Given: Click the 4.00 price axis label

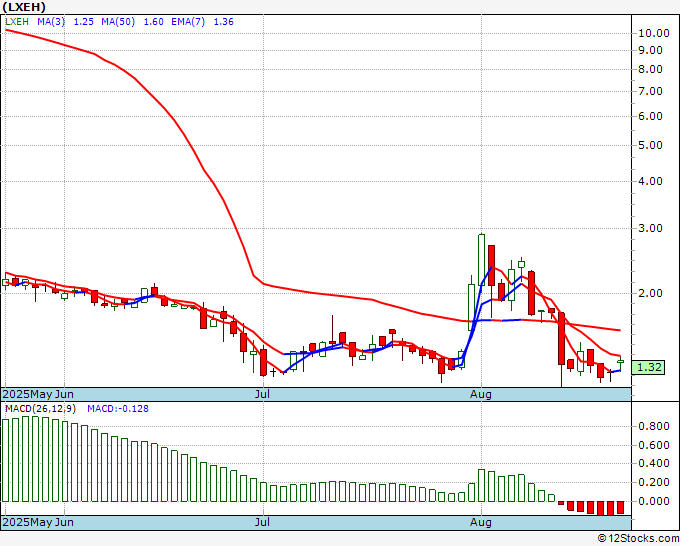Looking at the screenshot, I should click(x=651, y=181).
